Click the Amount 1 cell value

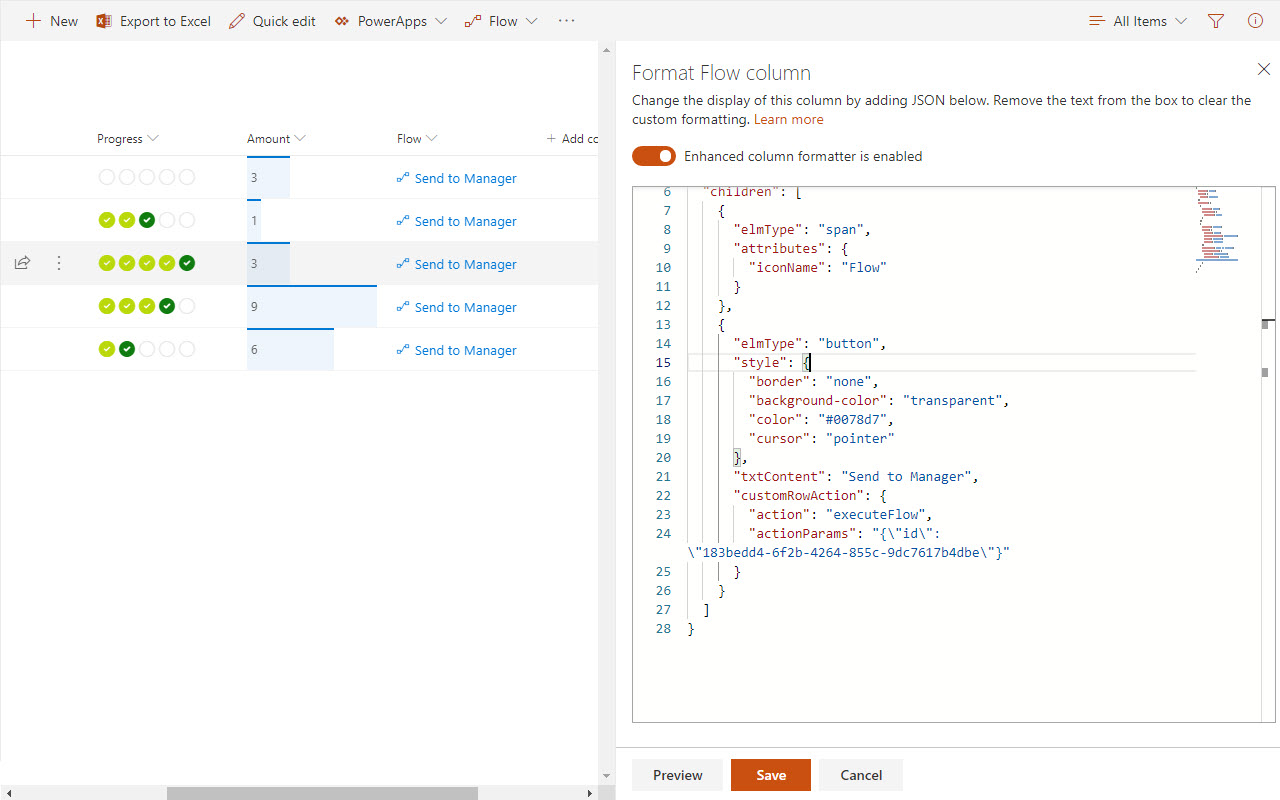pyautogui.click(x=254, y=221)
